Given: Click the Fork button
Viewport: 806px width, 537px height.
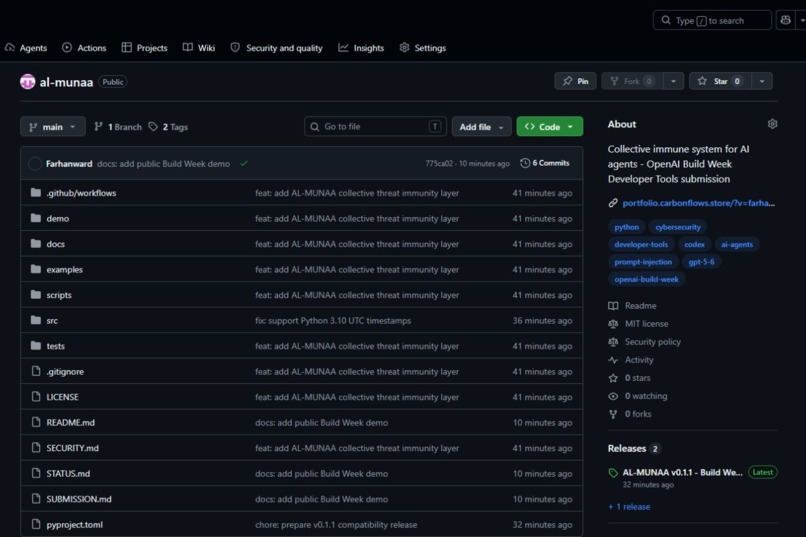Looking at the screenshot, I should click(632, 81).
